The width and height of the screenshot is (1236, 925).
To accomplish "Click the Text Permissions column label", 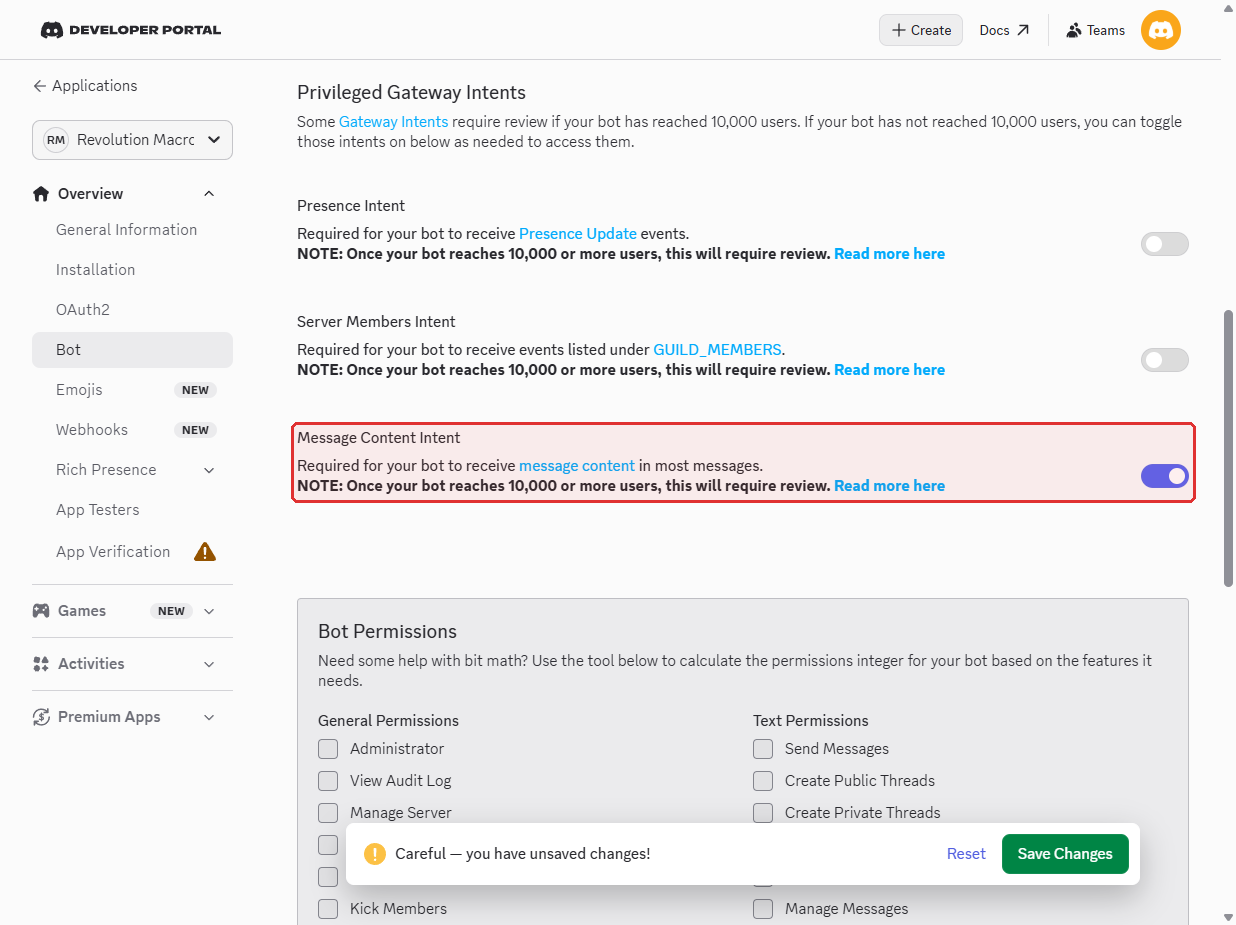I will 811,721.
